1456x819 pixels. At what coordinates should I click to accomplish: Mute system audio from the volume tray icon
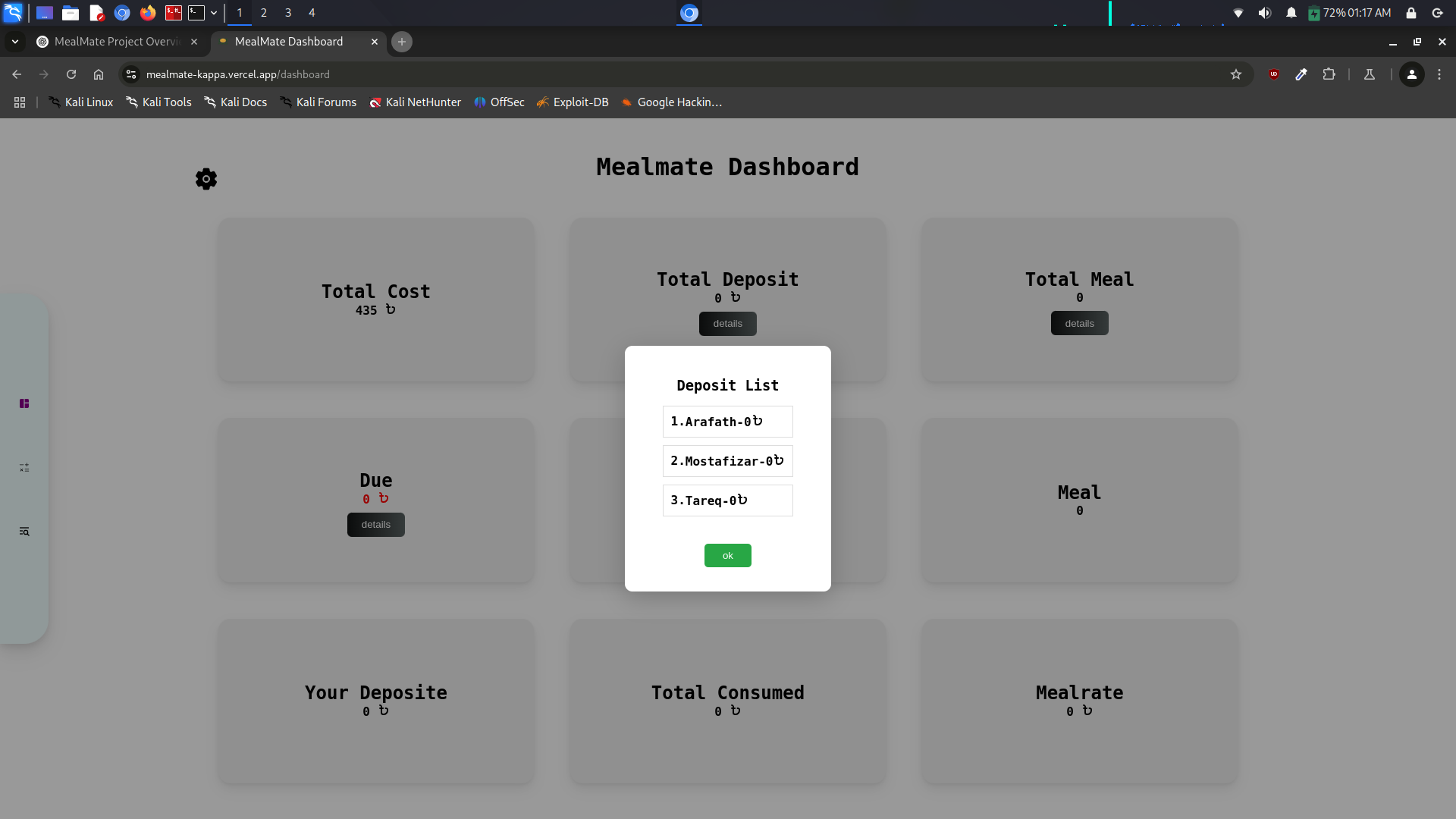tap(1265, 13)
